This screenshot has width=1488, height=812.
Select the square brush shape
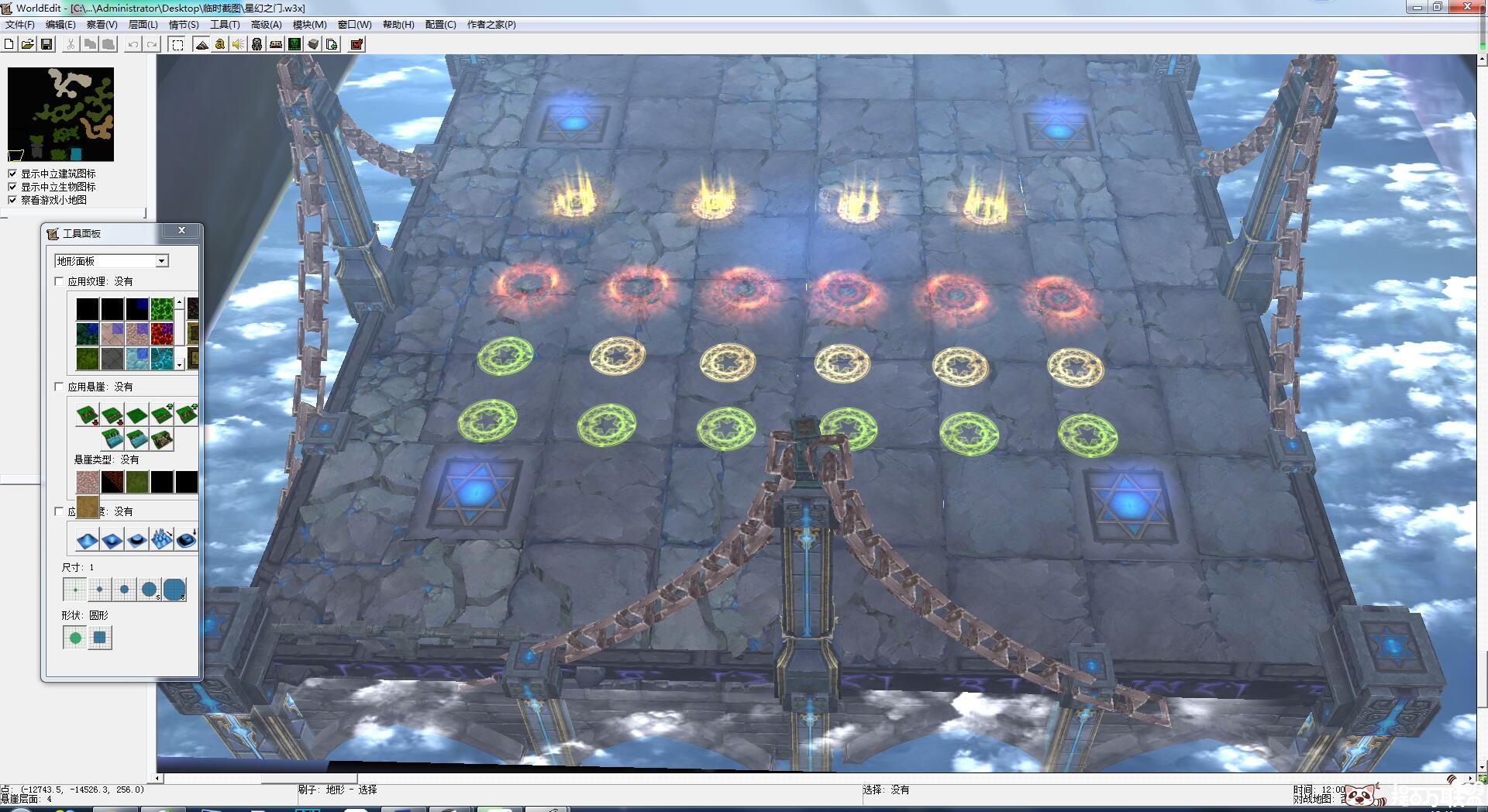[100, 638]
